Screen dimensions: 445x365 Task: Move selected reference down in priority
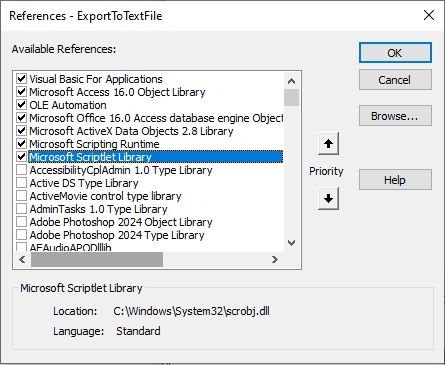(328, 199)
